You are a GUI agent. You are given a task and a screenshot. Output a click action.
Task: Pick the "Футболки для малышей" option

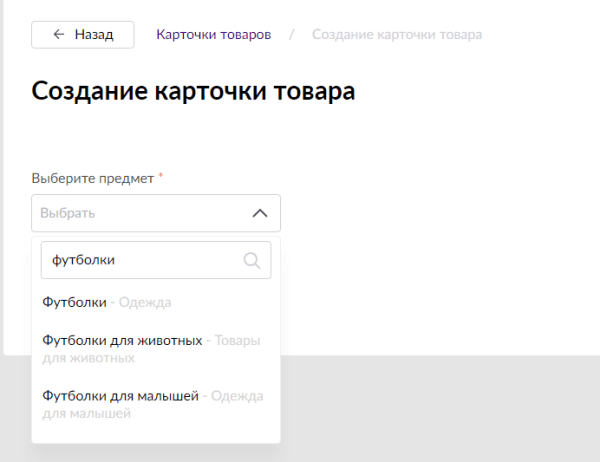pos(120,396)
